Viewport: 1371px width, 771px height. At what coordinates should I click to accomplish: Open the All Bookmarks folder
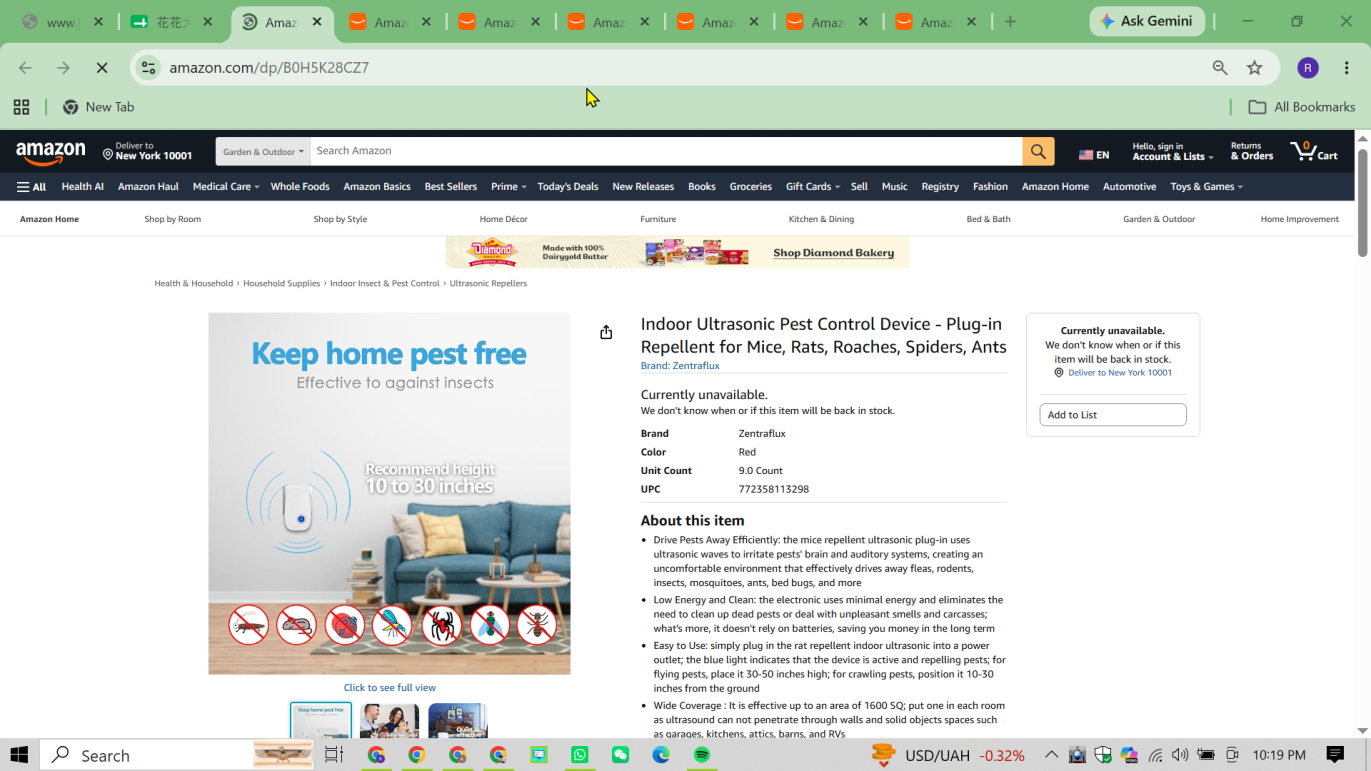pos(1302,107)
